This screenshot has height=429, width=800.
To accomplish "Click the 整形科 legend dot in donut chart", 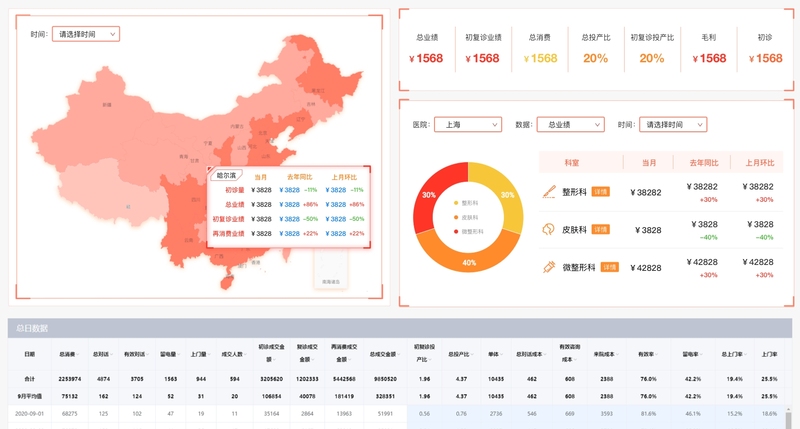I will 456,203.
